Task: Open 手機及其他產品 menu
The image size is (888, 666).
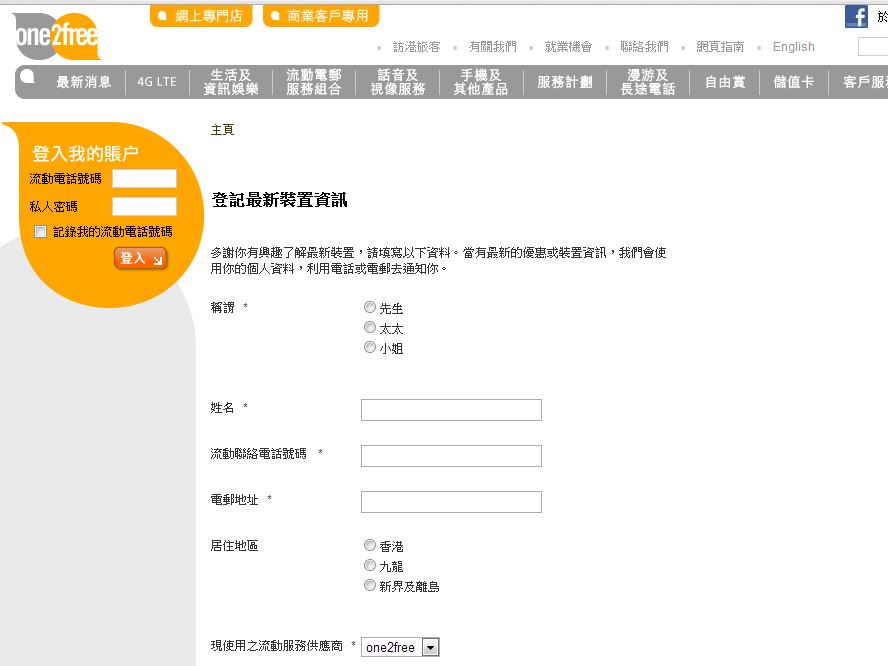Action: coord(481,82)
